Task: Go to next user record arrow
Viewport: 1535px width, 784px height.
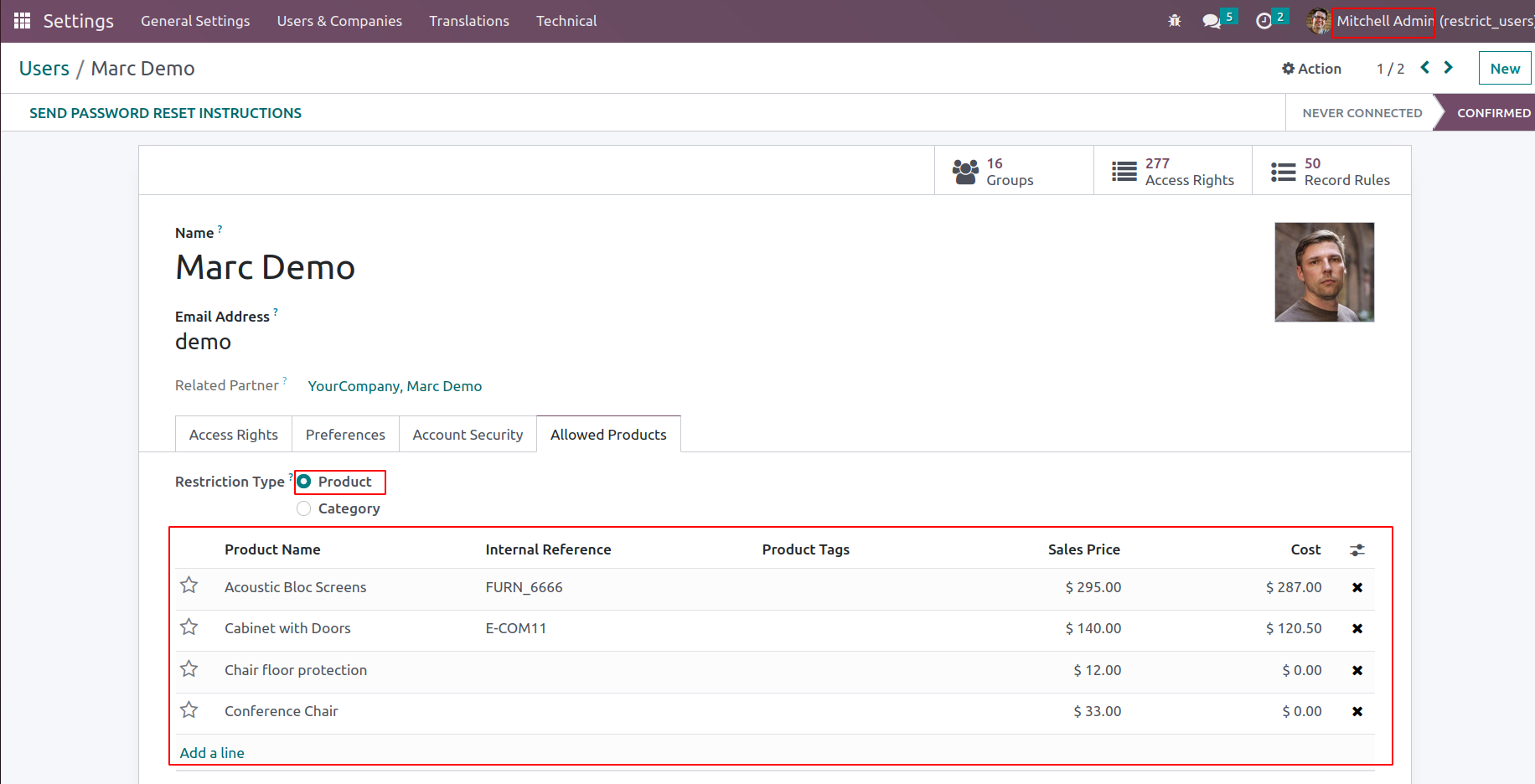Action: [1448, 68]
